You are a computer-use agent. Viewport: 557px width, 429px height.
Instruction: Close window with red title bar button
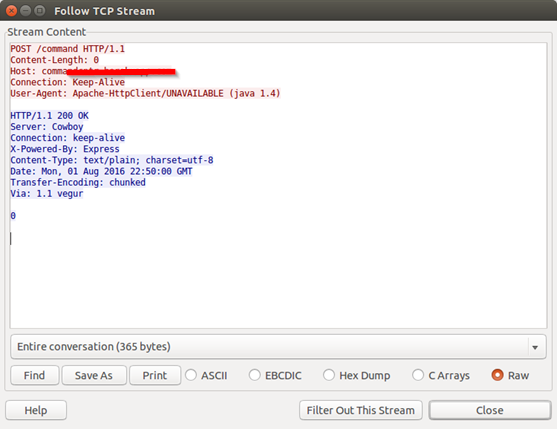[11, 11]
